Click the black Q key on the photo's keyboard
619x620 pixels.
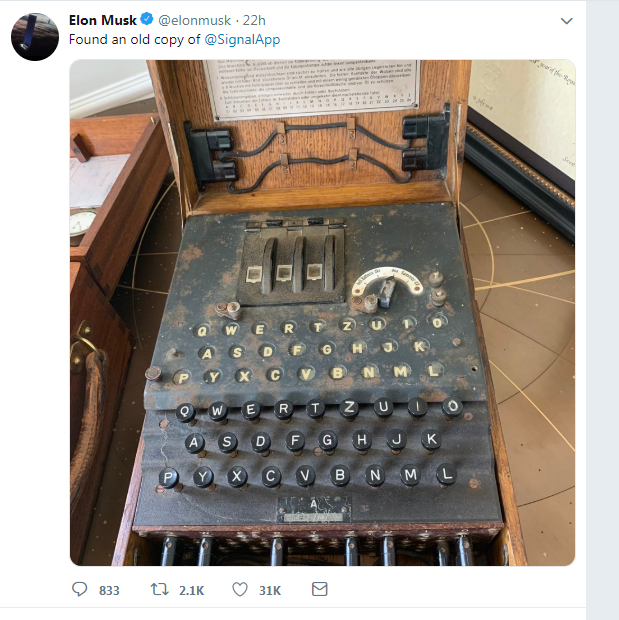click(x=185, y=412)
